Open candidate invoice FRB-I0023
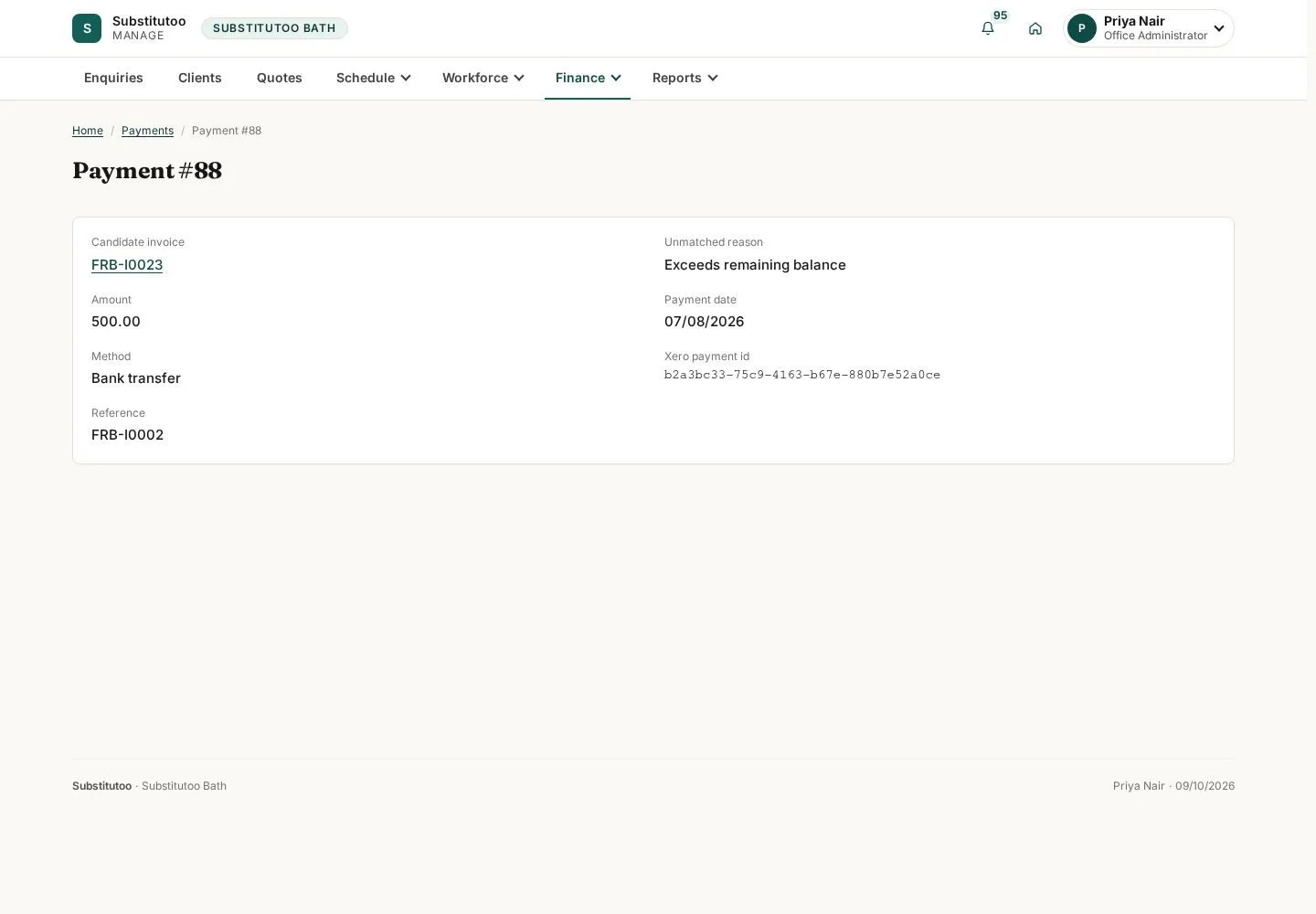This screenshot has width=1316, height=914. (x=127, y=265)
